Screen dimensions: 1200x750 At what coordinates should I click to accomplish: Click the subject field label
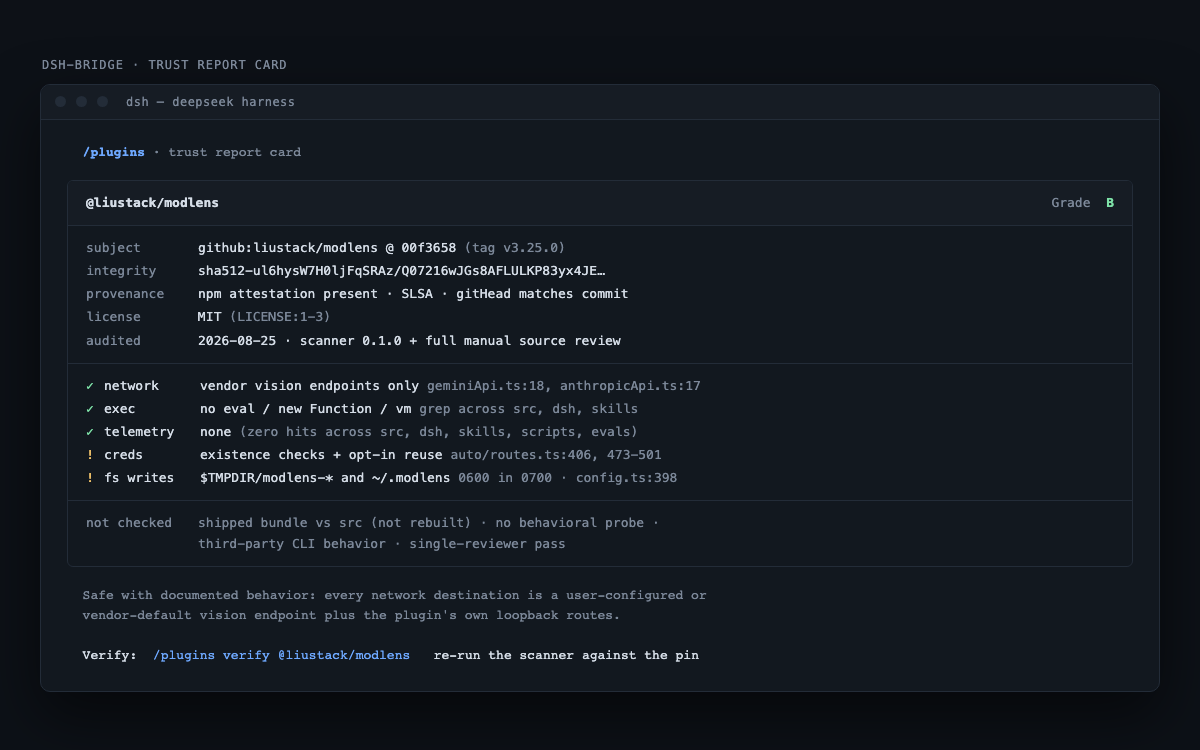point(114,248)
